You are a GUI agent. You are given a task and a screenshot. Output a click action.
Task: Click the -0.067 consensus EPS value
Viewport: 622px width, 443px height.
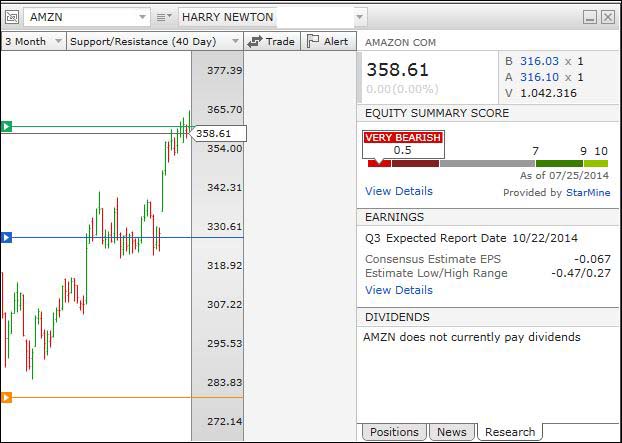point(593,259)
